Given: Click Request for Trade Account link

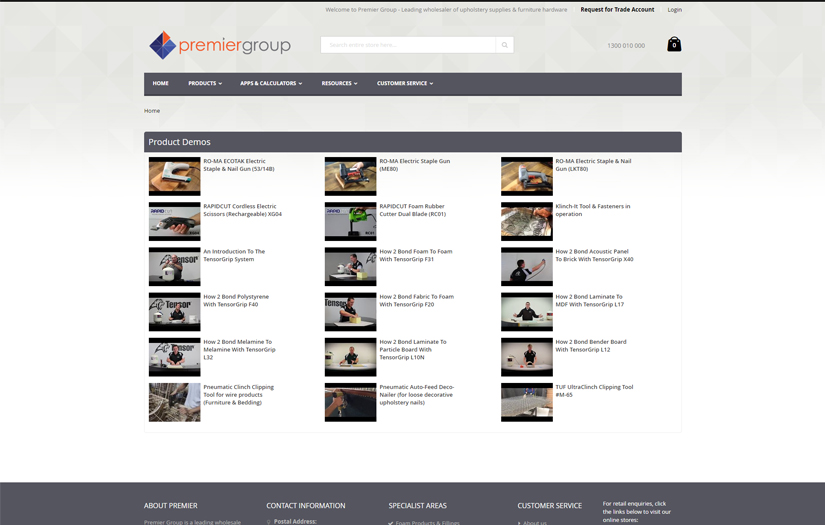Looking at the screenshot, I should point(617,9).
